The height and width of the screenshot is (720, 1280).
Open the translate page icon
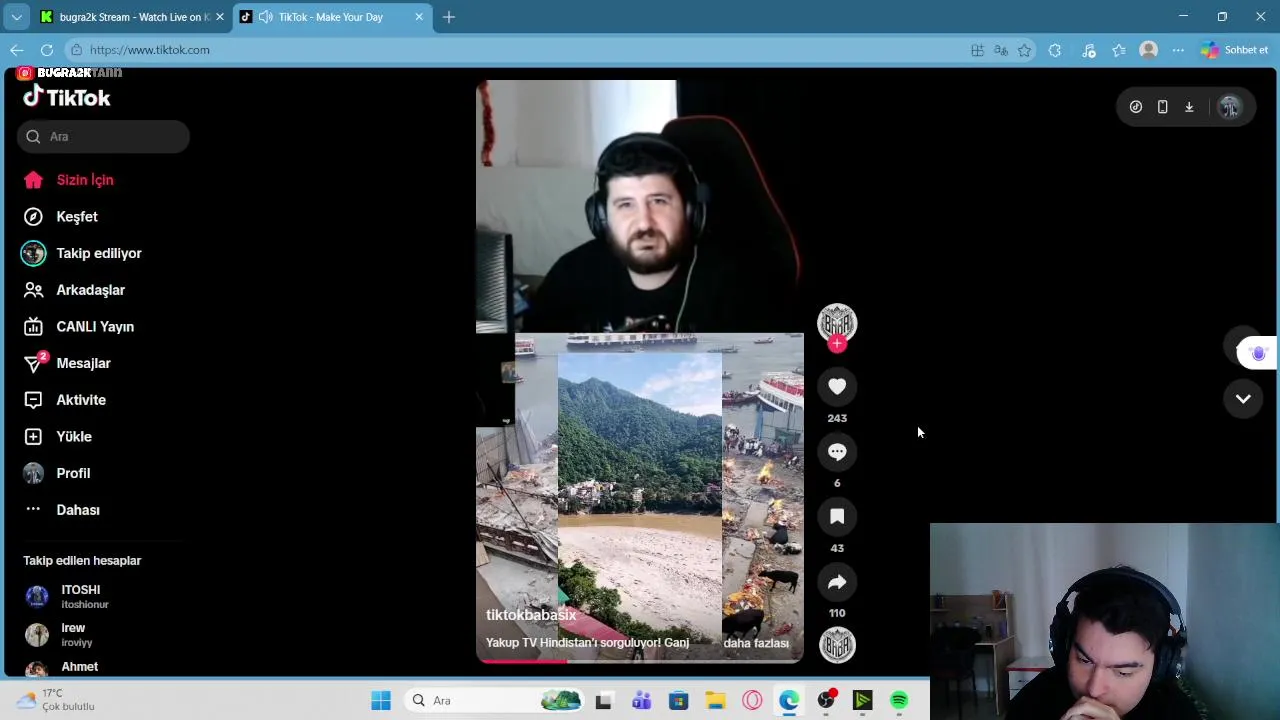pos(1001,50)
